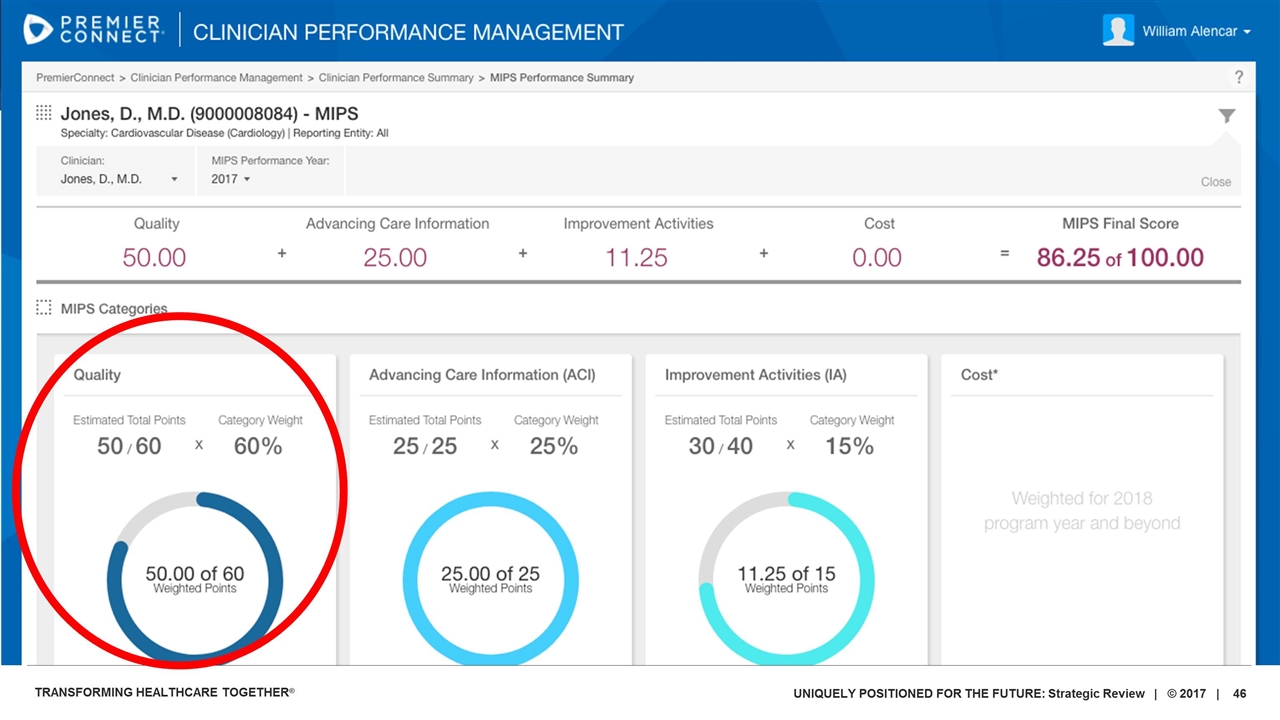Screen dimensions: 1280x720
Task: Click the Cost score 0.00
Action: 877,257
